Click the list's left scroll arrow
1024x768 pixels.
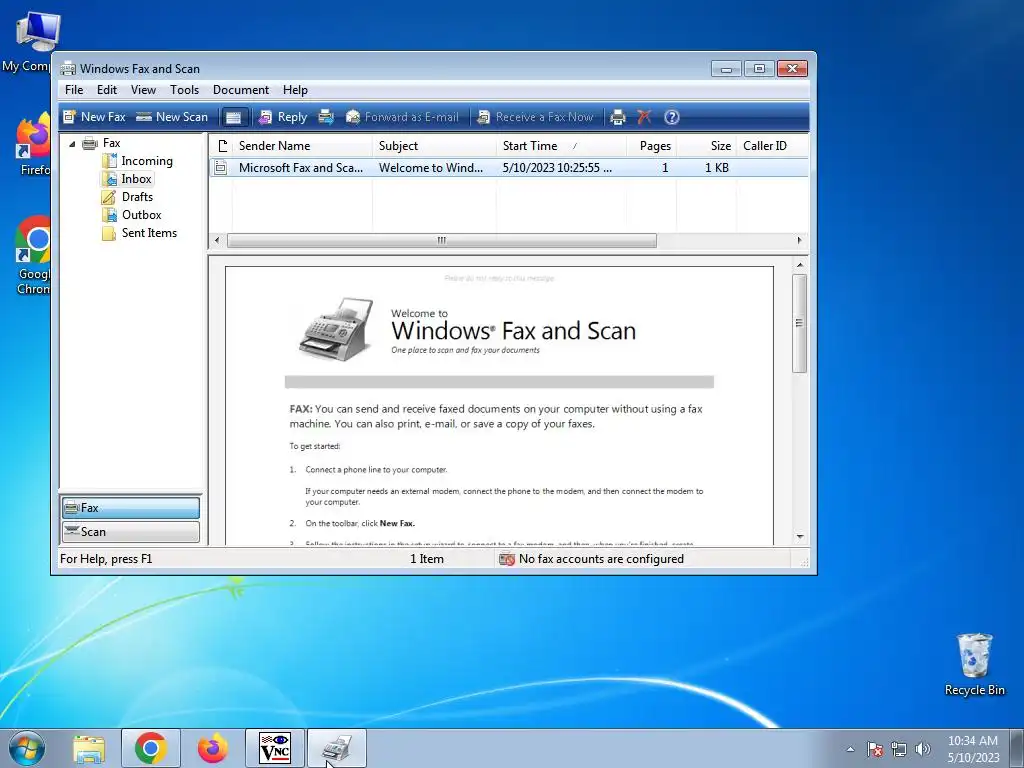point(217,240)
